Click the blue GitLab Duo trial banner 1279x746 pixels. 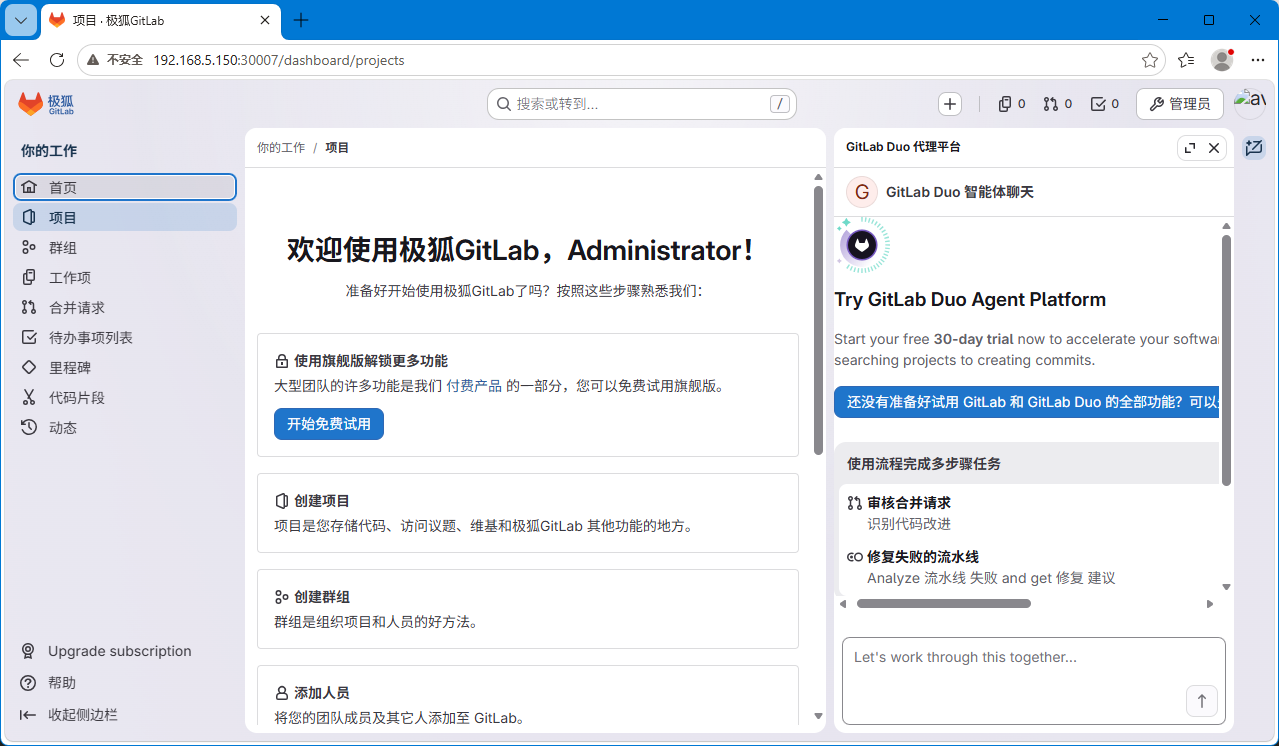point(1027,402)
